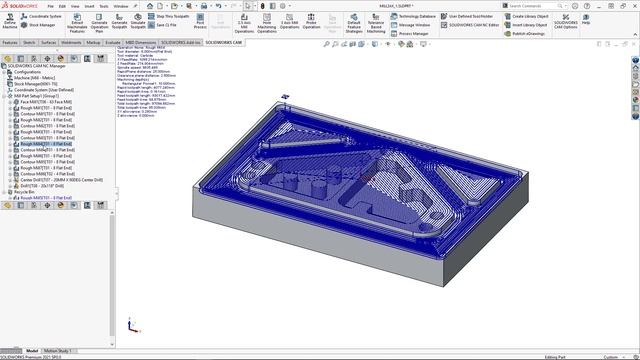640x360 pixels.
Task: Open the selection tool dropdown arrow
Action: click(x=255, y=6)
